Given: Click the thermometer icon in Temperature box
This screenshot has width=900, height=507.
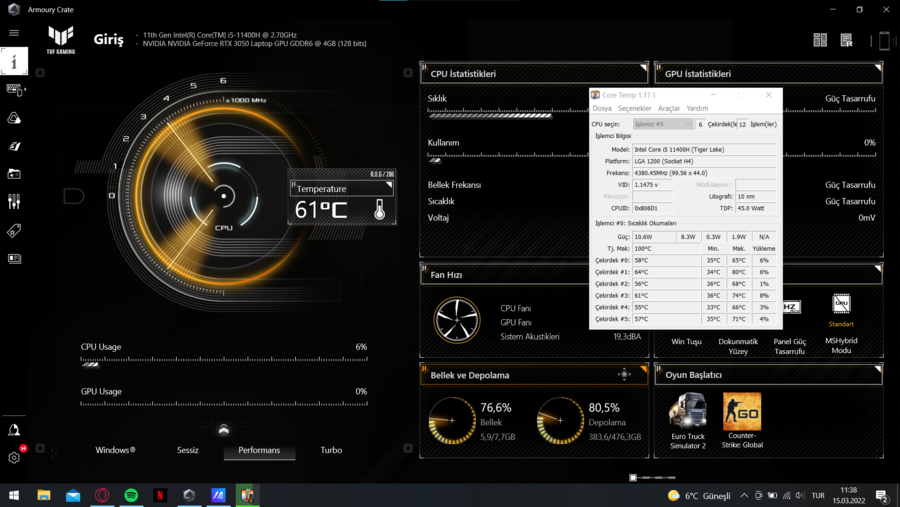Looking at the screenshot, I should (x=379, y=210).
